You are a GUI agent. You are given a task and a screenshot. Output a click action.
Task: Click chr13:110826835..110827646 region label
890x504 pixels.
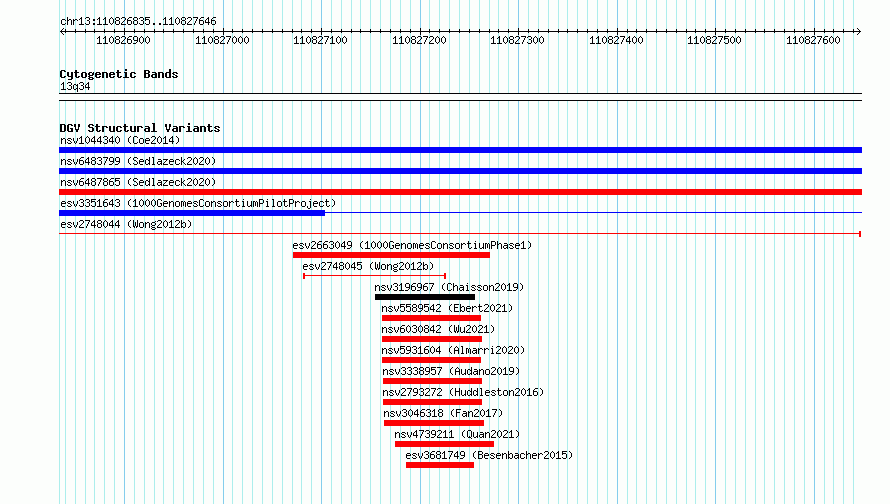138,22
